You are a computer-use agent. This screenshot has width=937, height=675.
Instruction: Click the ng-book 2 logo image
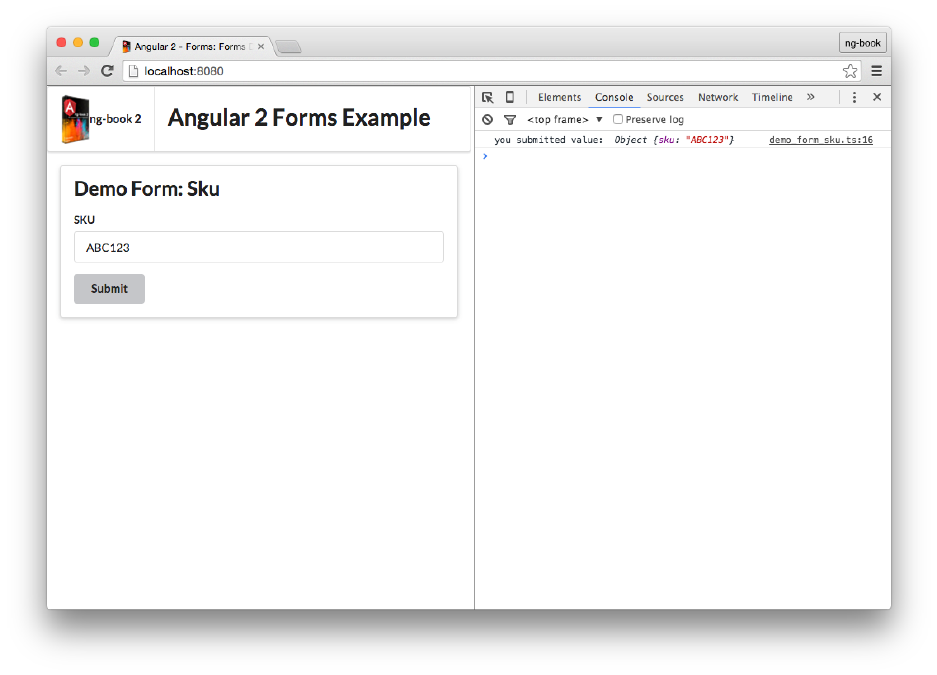point(75,119)
